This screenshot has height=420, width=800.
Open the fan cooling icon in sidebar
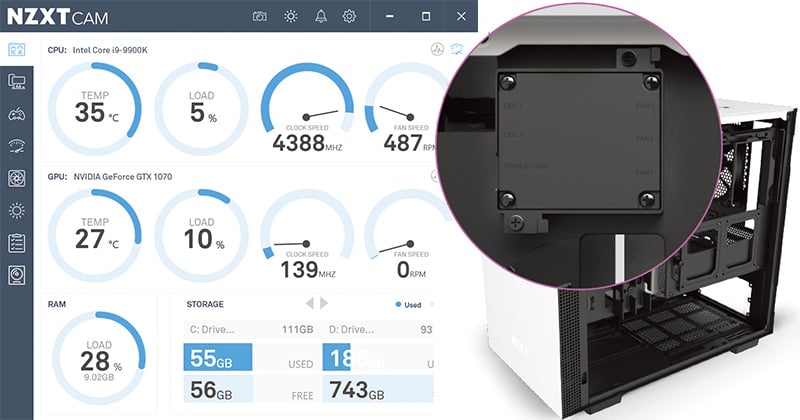pos(17,178)
